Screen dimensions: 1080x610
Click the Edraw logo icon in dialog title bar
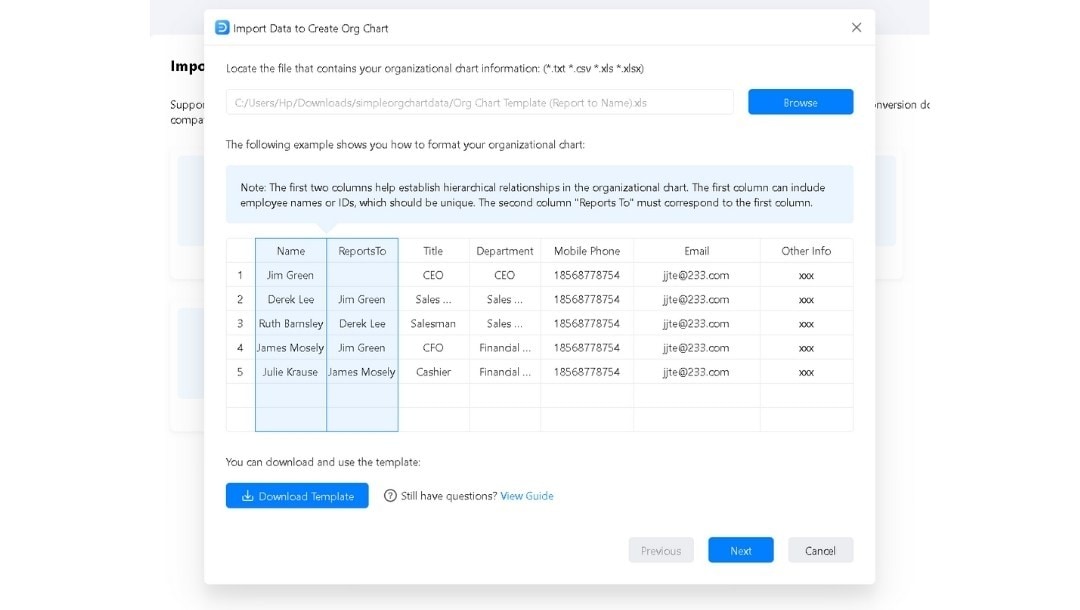coord(225,28)
